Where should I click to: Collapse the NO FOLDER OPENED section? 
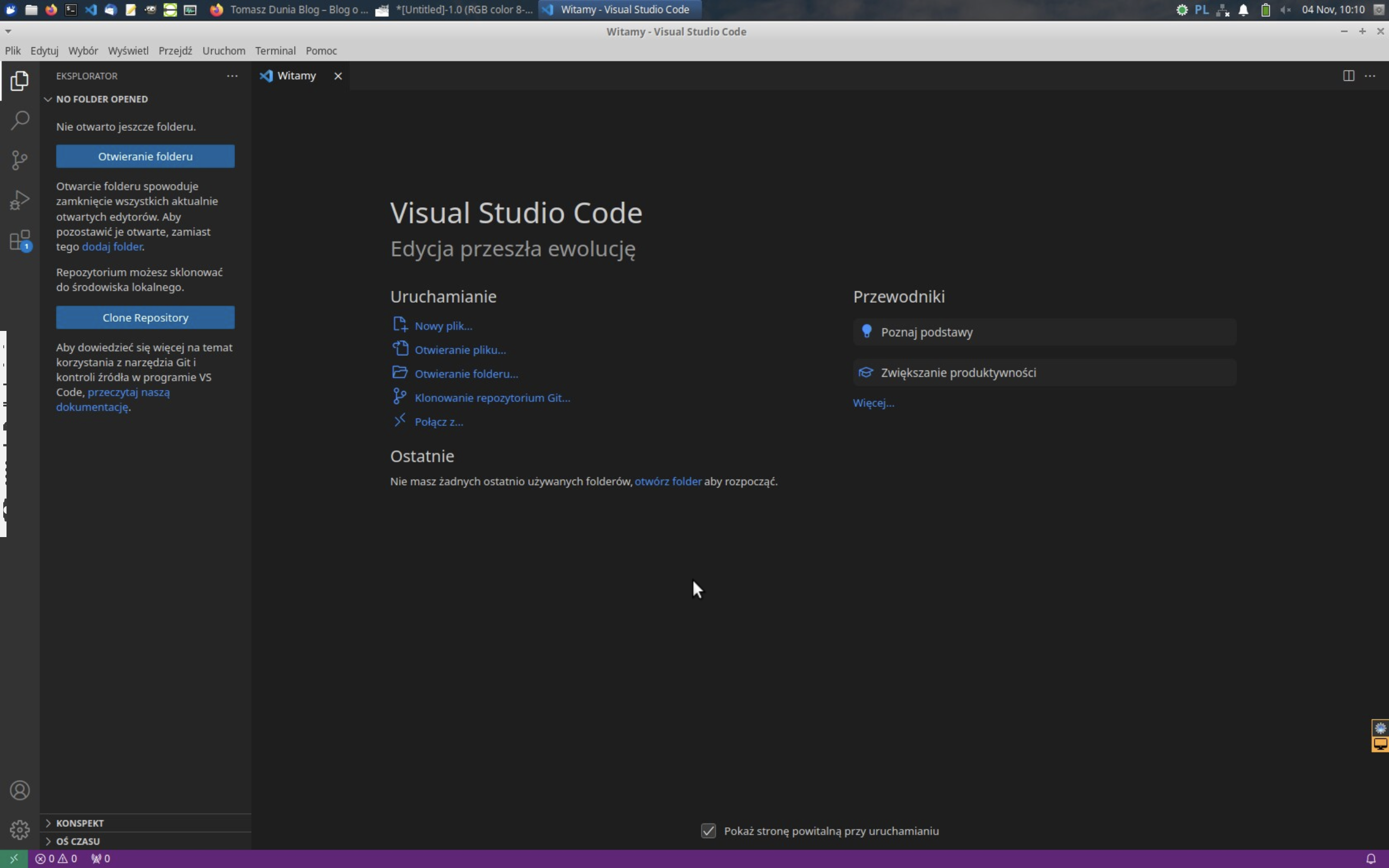tap(48, 99)
